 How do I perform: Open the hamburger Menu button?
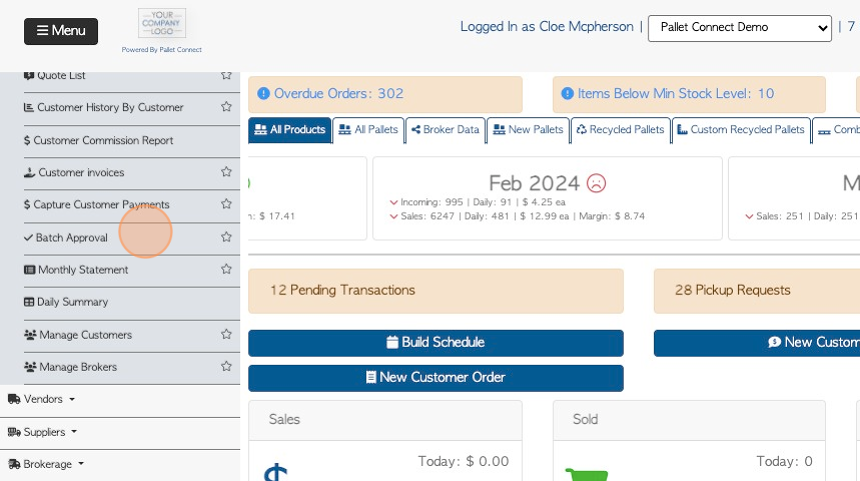pyautogui.click(x=61, y=31)
